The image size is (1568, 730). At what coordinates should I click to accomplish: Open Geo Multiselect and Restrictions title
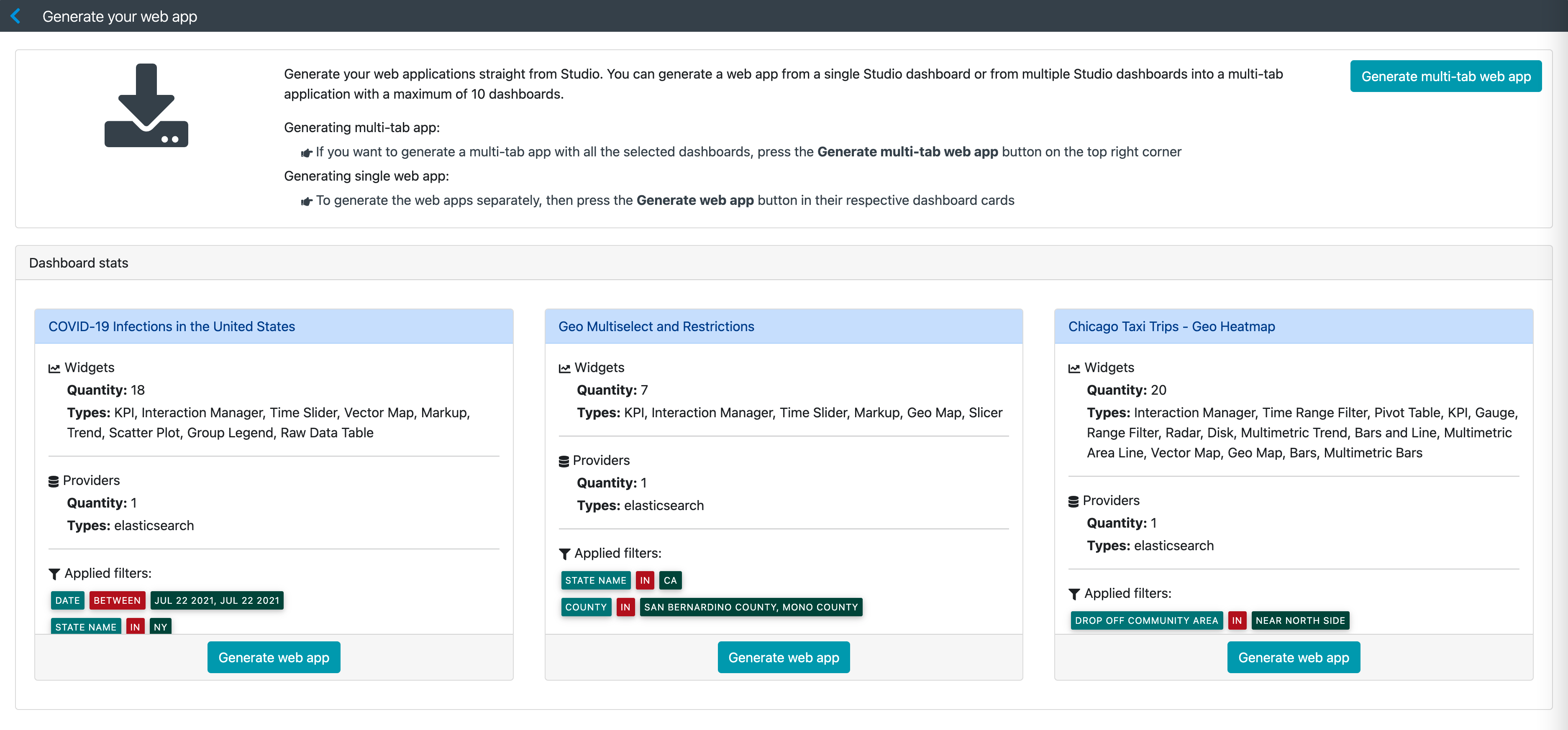tap(656, 327)
